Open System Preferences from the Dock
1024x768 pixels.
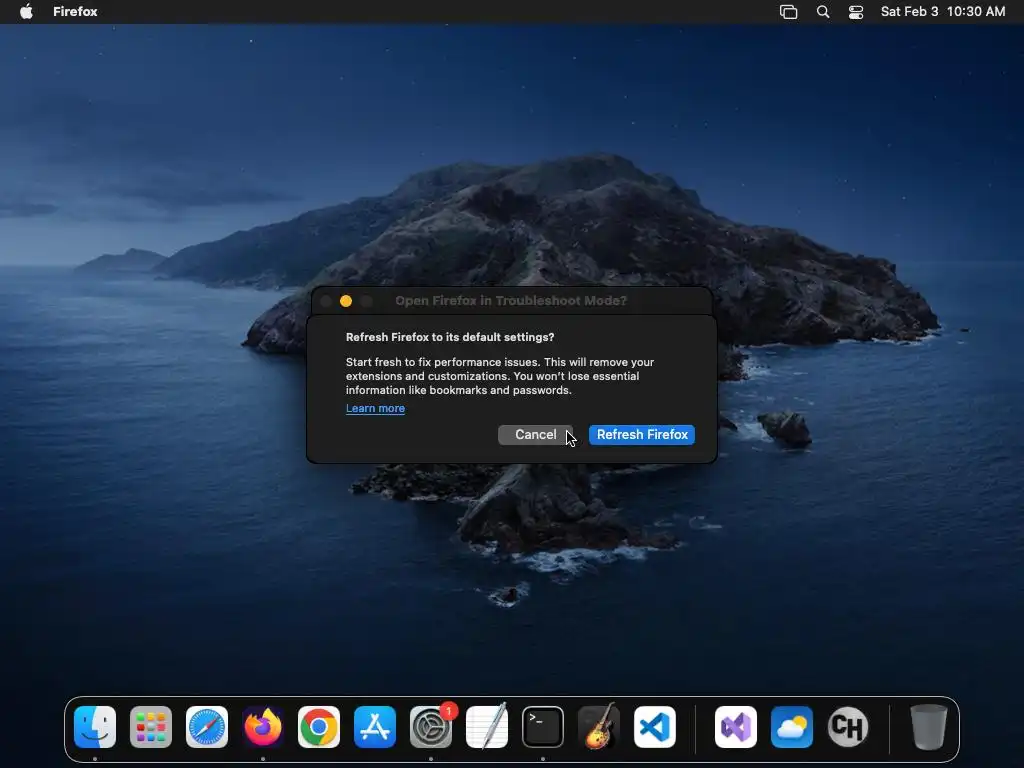pyautogui.click(x=431, y=727)
